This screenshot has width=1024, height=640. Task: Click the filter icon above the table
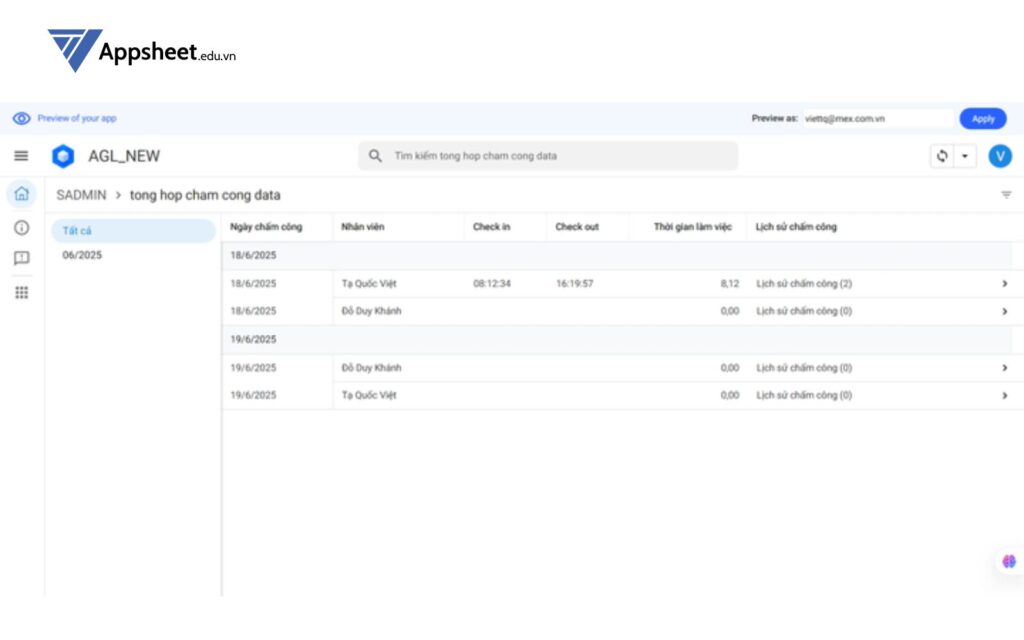point(1006,195)
